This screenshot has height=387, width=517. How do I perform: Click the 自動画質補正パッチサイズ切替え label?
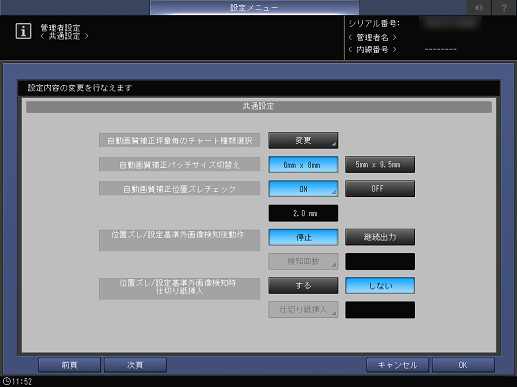tap(179, 165)
